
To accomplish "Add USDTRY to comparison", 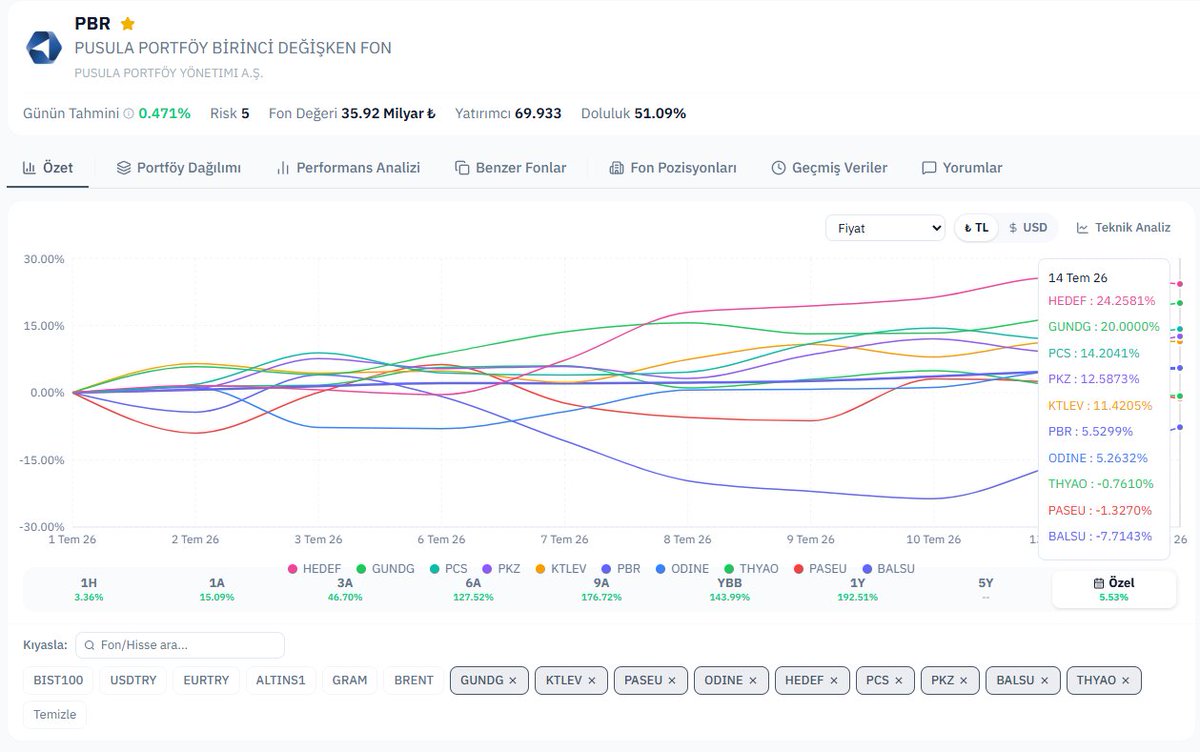I will click(x=133, y=680).
